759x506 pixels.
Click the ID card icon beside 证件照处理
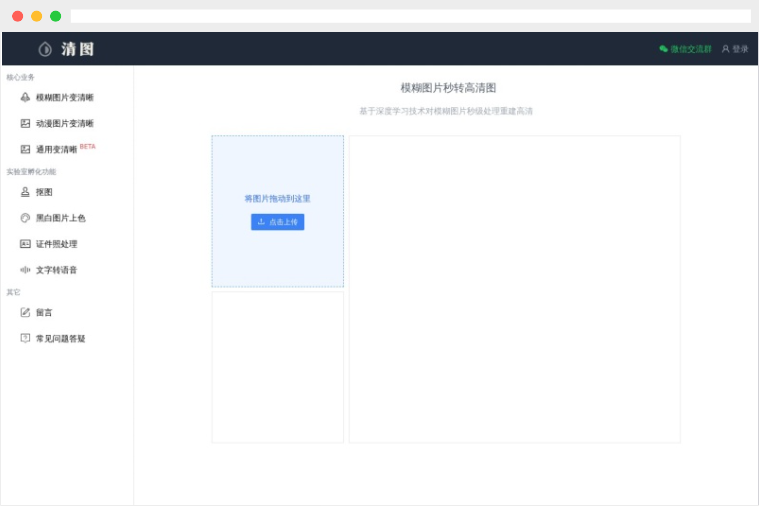pyautogui.click(x=25, y=244)
